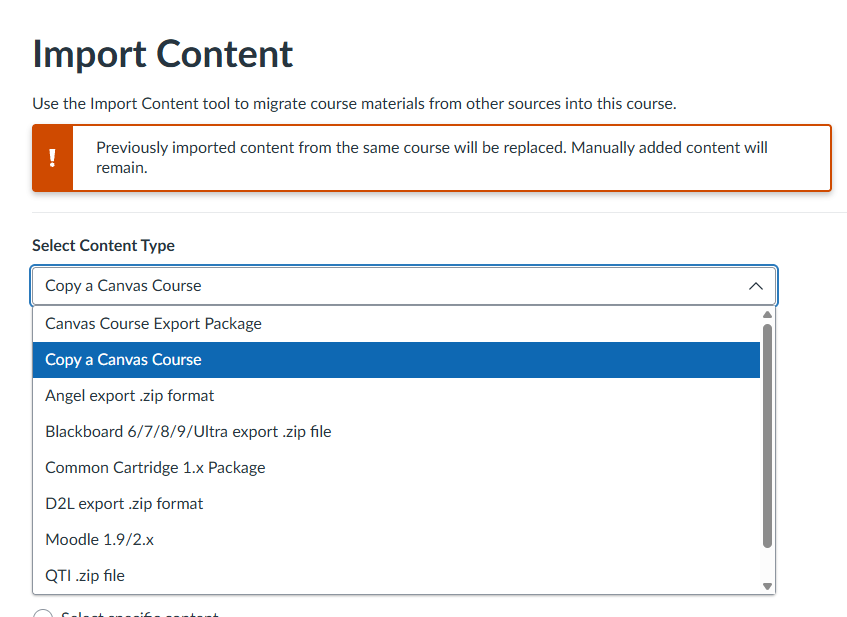Screen dimensions: 847x617
Task: Click the orange warning exclamation icon
Action: click(52, 158)
